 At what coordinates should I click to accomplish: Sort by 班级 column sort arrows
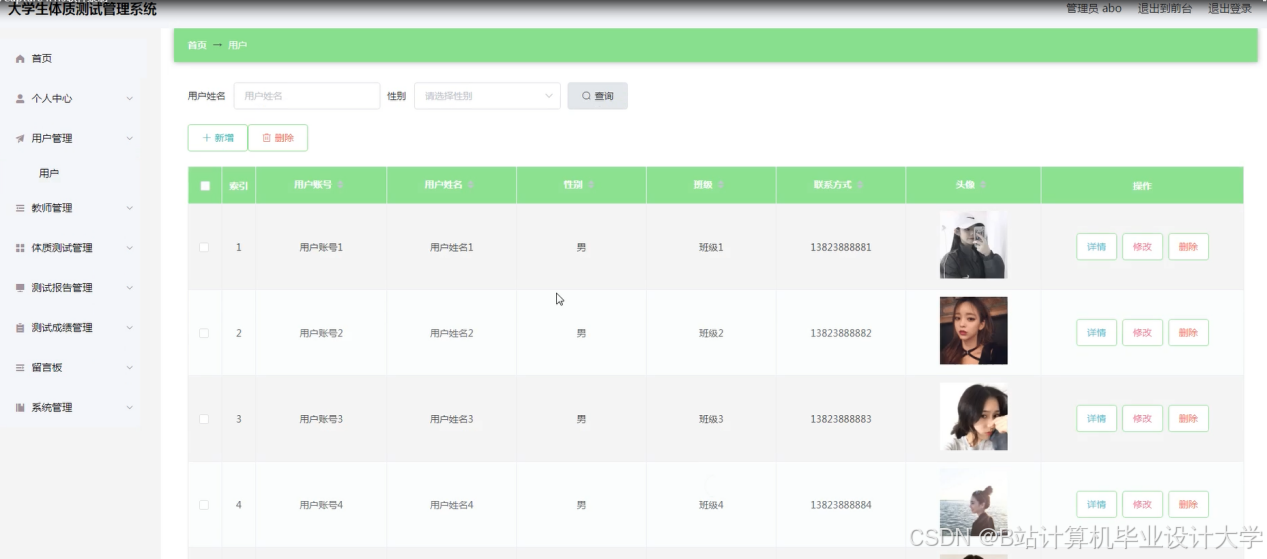click(720, 185)
